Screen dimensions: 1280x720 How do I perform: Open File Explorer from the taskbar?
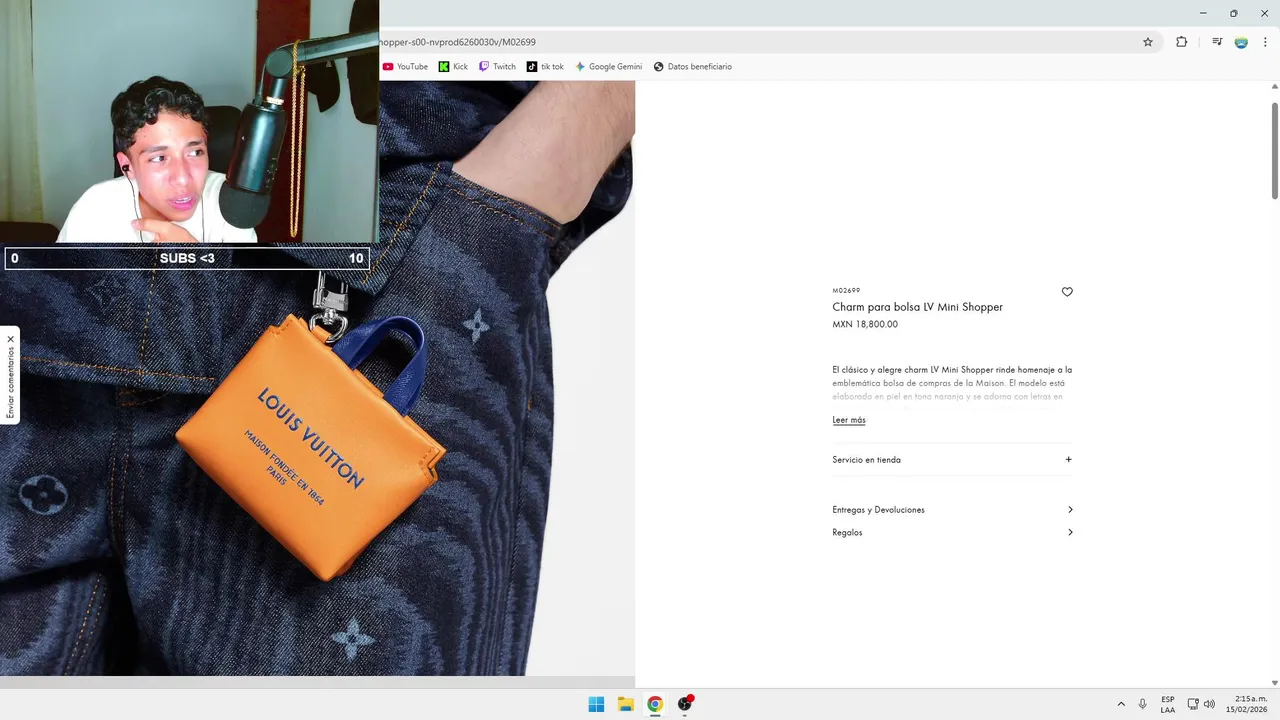(x=626, y=704)
